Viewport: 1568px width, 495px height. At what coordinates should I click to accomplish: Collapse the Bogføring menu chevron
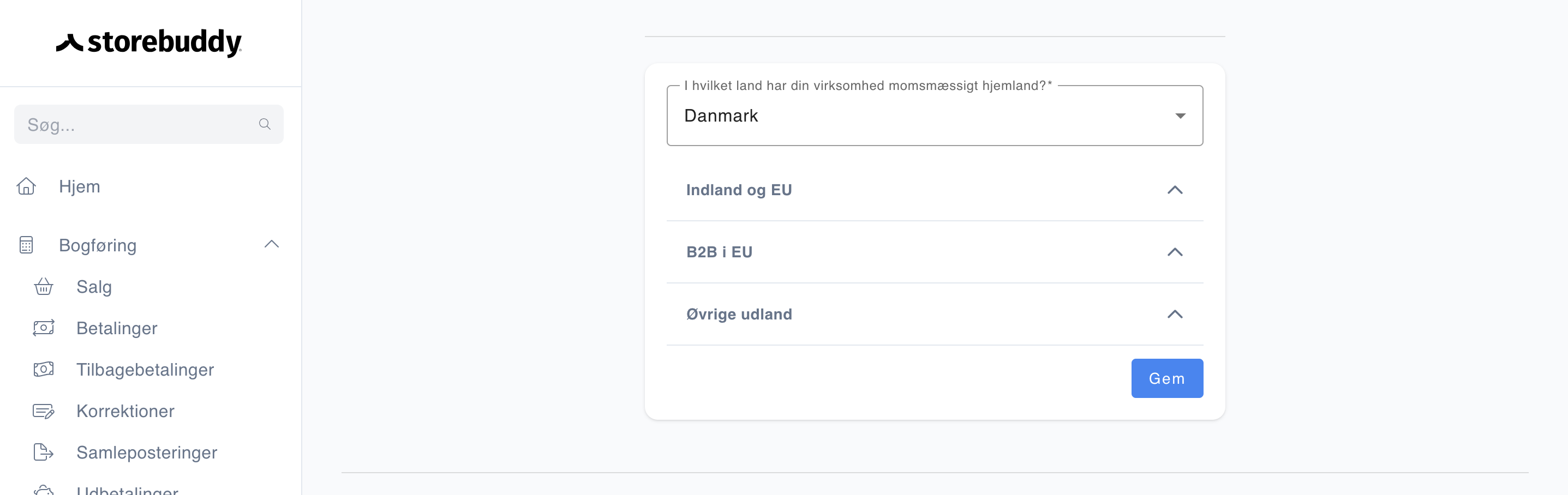pos(272,244)
